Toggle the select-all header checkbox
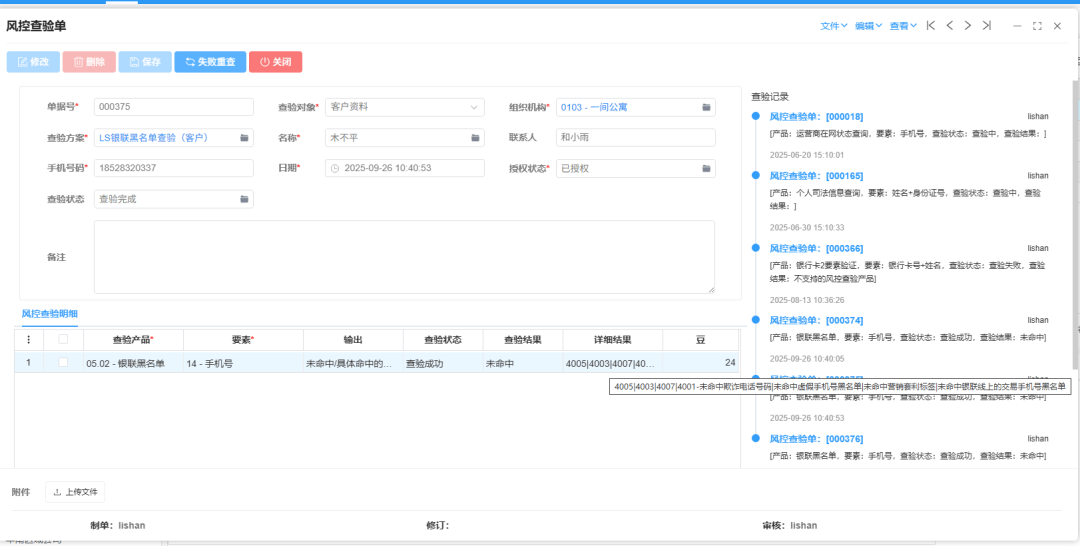 [x=63, y=339]
